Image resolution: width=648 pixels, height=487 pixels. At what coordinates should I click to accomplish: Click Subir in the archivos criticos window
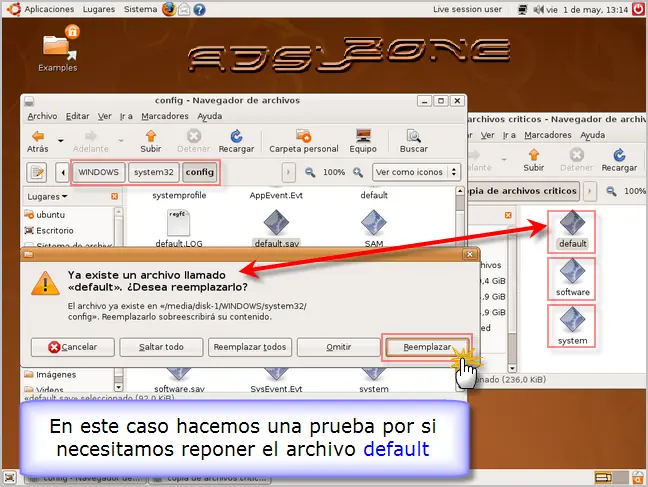[x=534, y=160]
